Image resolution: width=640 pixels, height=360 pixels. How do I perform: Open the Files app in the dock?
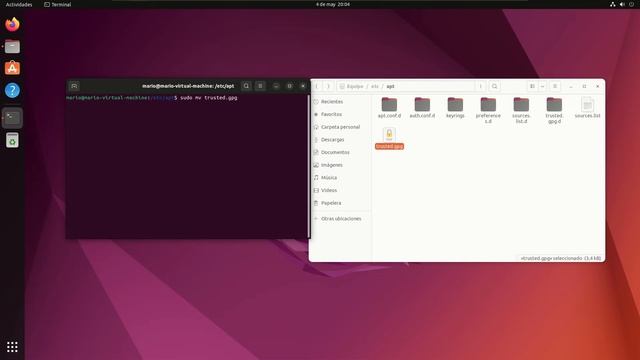(x=12, y=47)
